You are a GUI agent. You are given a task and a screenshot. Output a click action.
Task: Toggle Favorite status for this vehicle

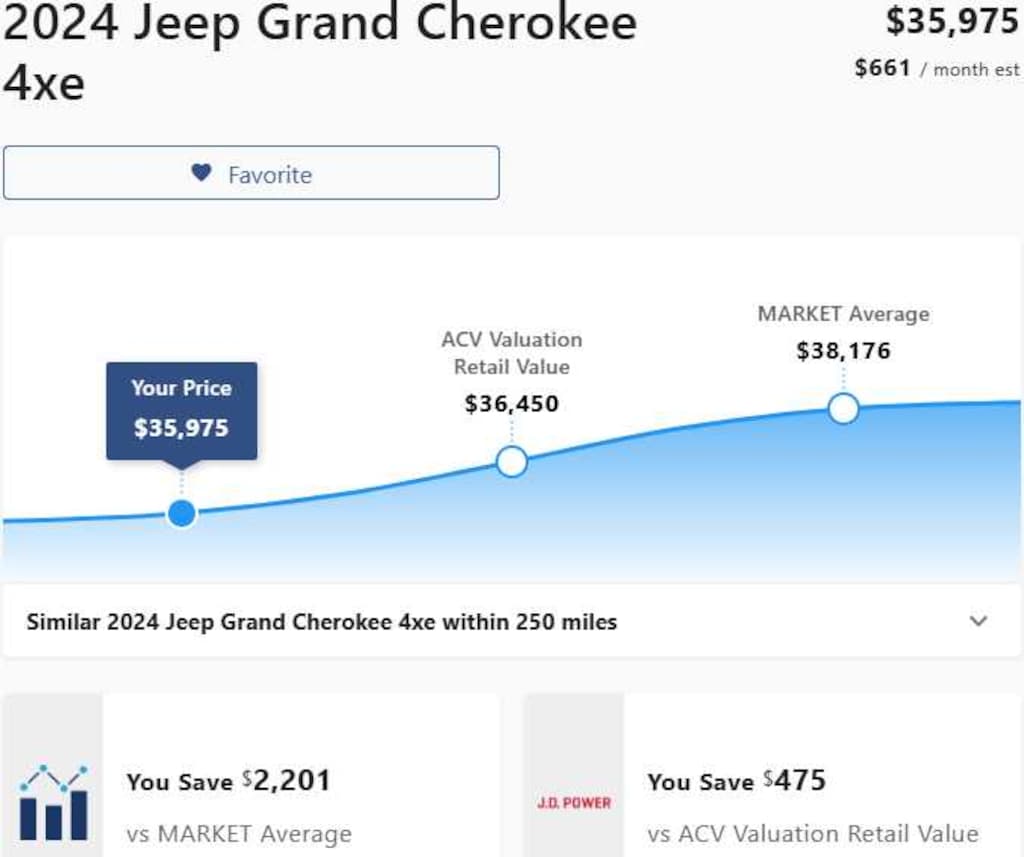(x=250, y=173)
